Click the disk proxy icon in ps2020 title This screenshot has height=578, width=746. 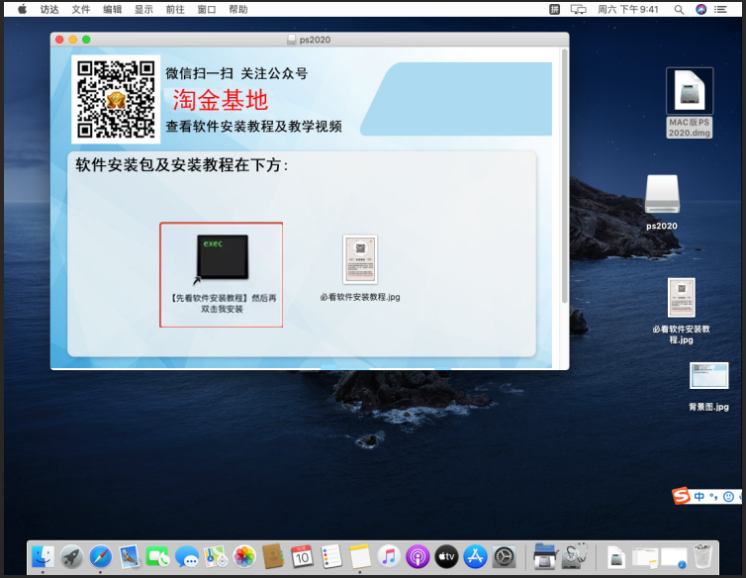click(x=292, y=40)
